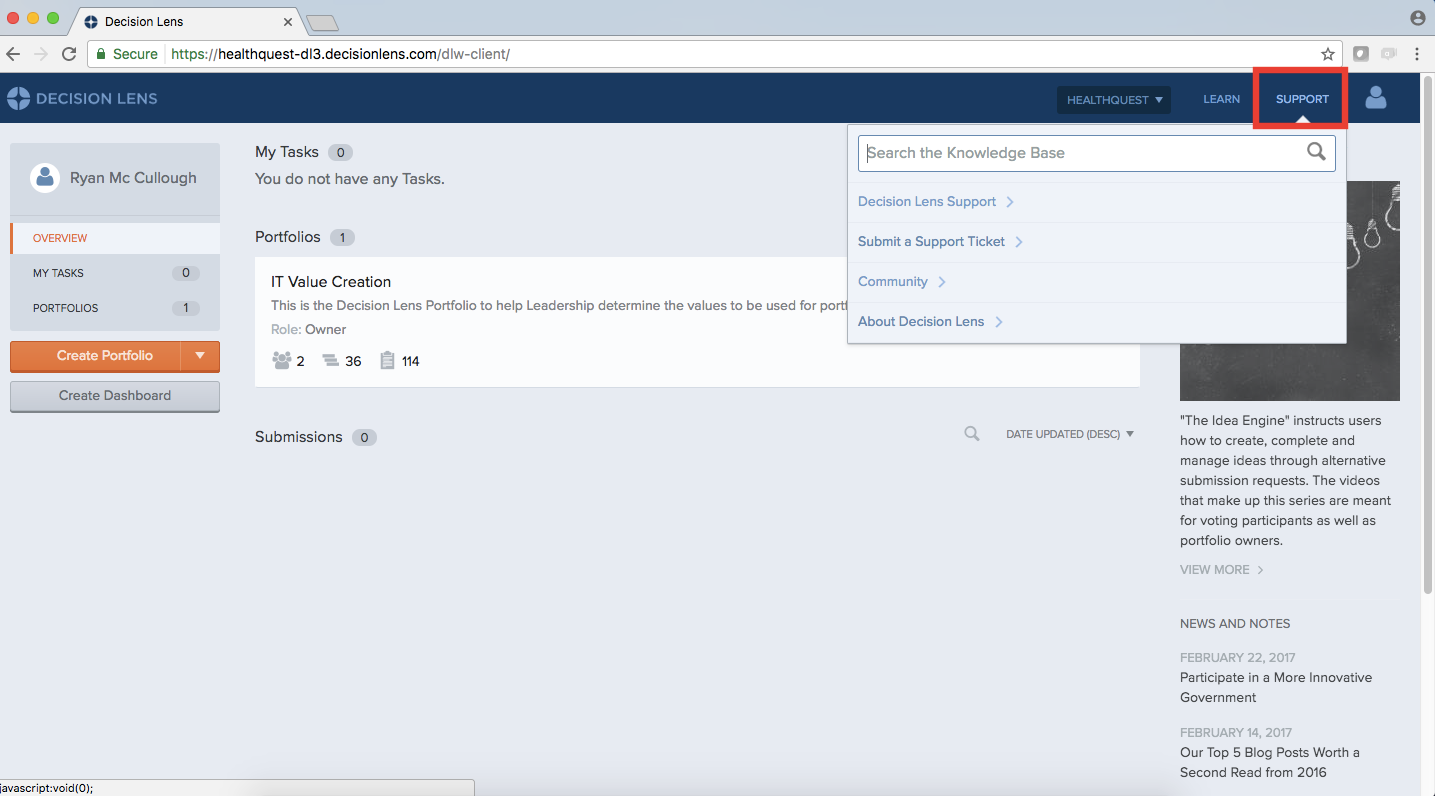Click the Decision Lens logo
This screenshot has height=796, width=1435.
[x=82, y=98]
